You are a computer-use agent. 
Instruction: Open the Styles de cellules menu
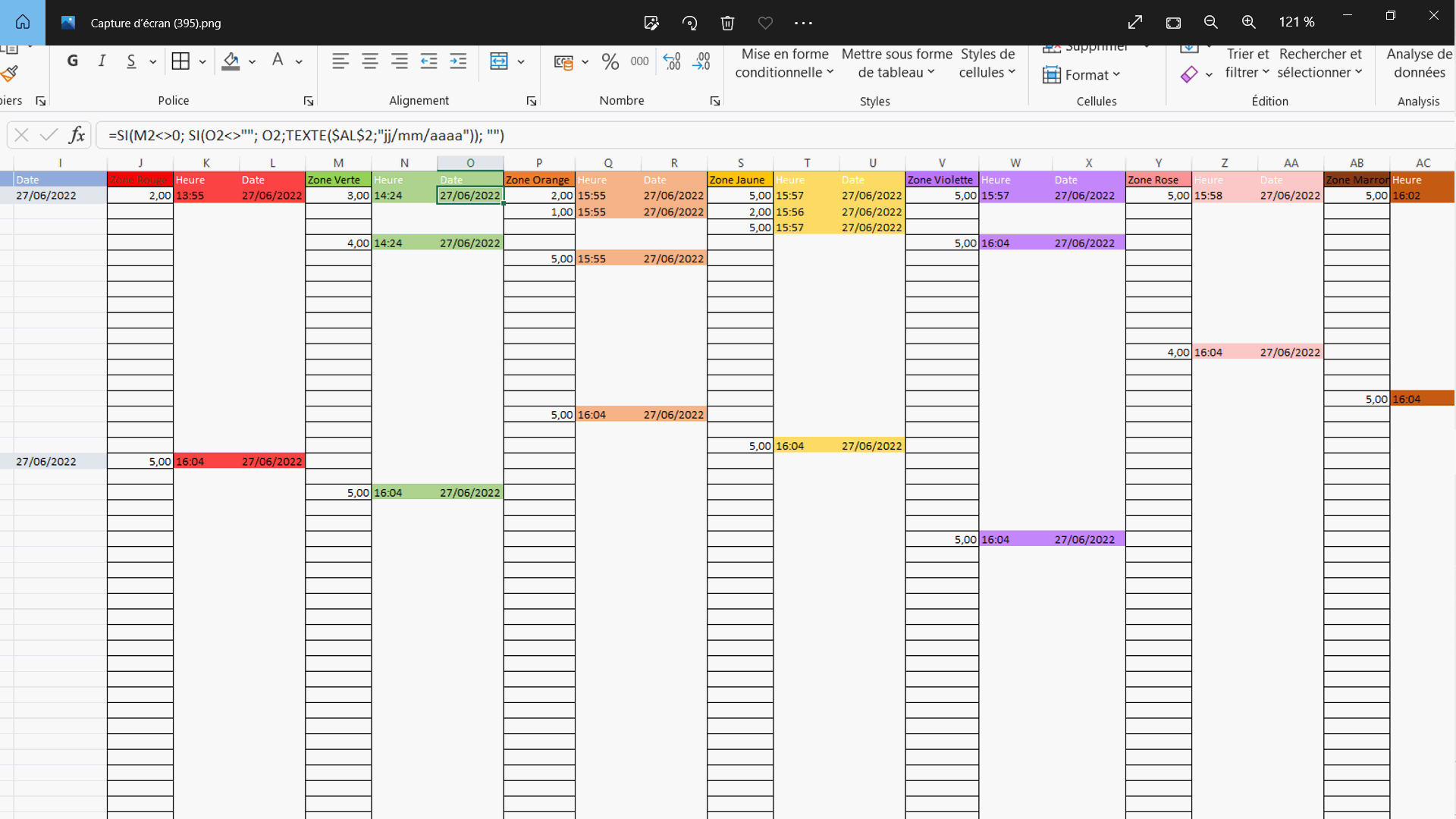[x=987, y=64]
